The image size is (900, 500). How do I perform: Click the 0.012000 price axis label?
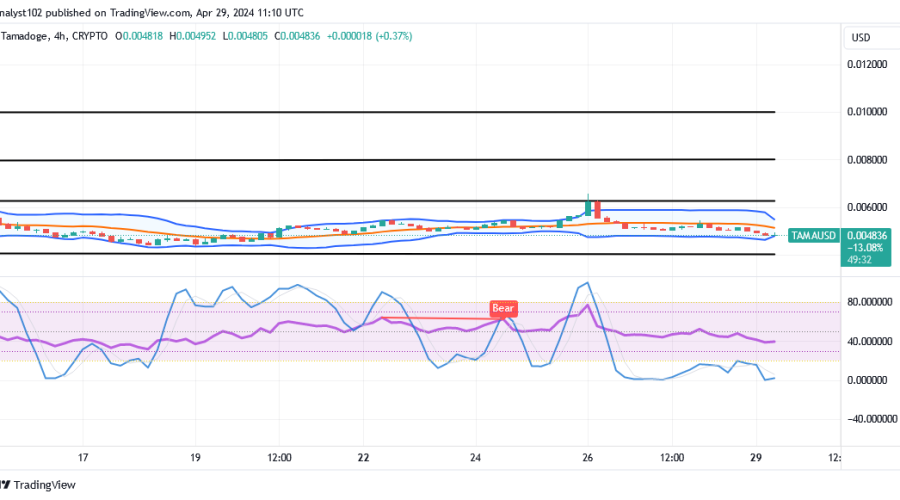(x=867, y=64)
